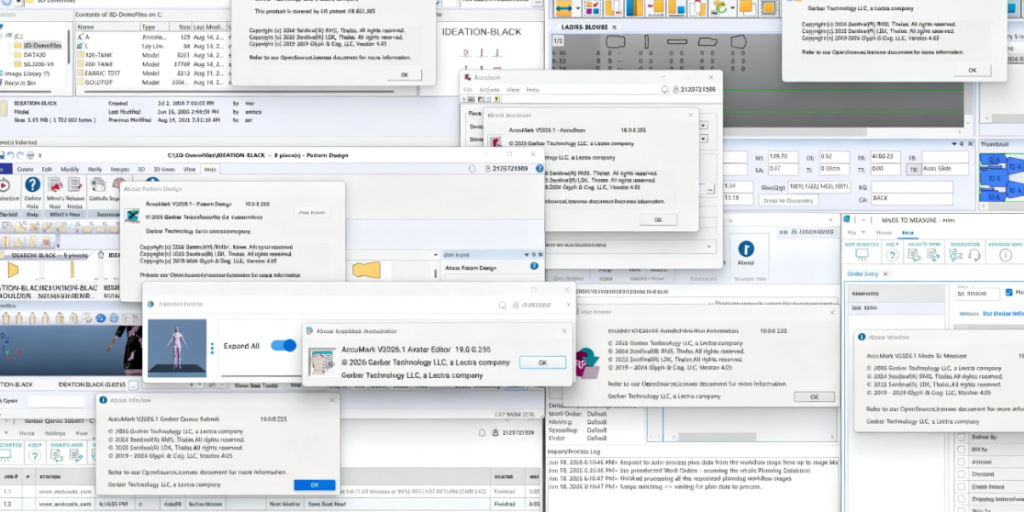Open Create menu in Pattern Design
This screenshot has height=512, width=1024.
click(25, 169)
